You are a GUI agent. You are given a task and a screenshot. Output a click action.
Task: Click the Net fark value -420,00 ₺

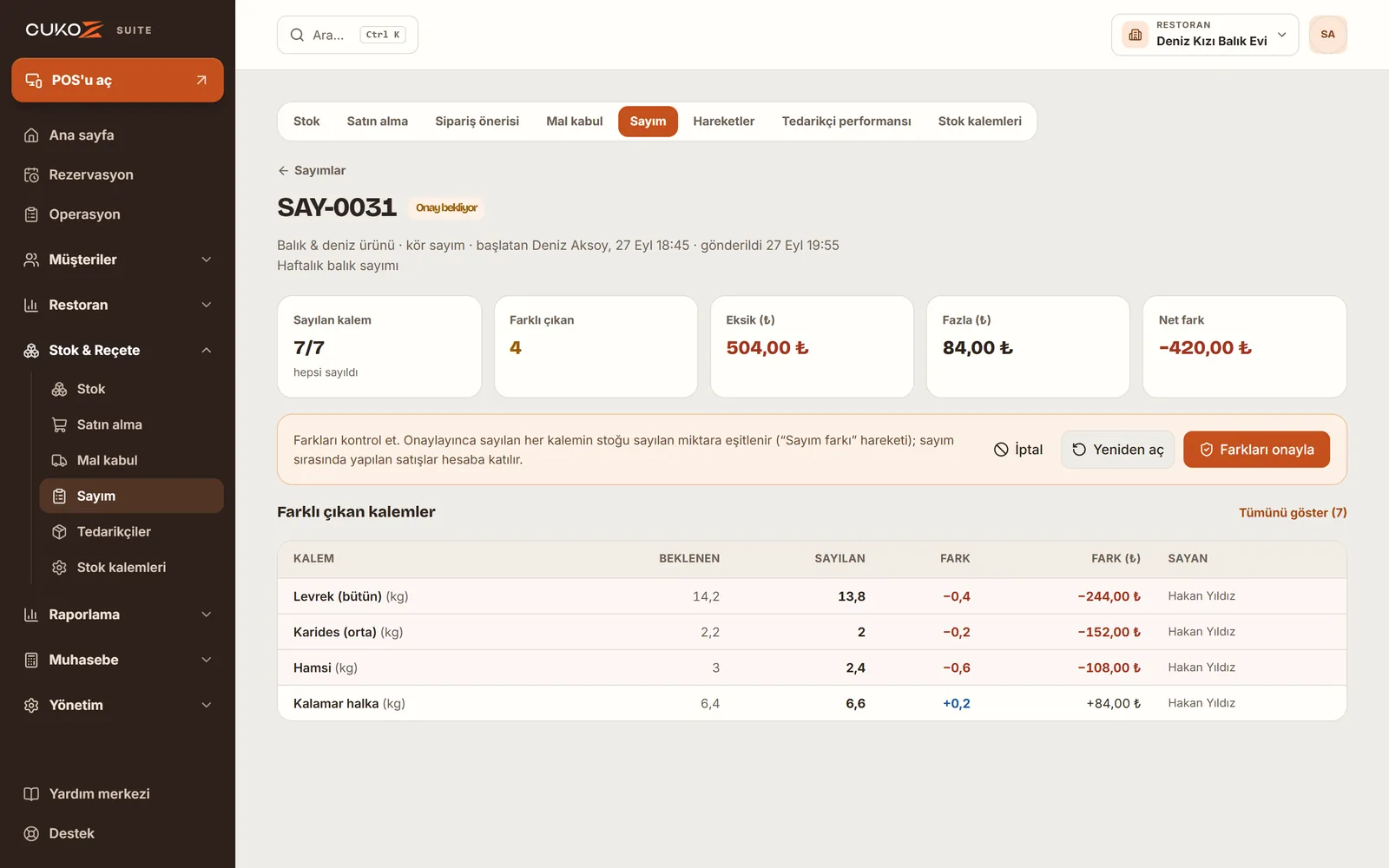[x=1205, y=348]
